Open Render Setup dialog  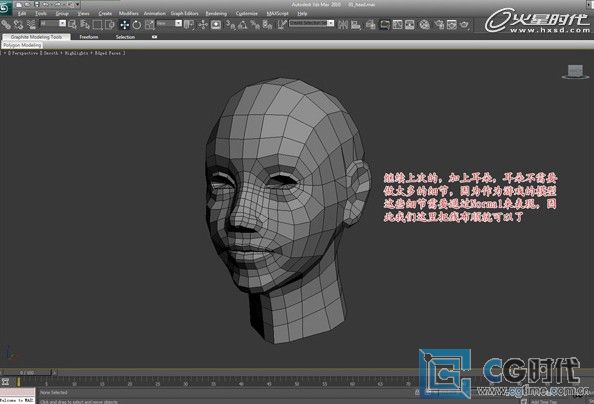(439, 25)
